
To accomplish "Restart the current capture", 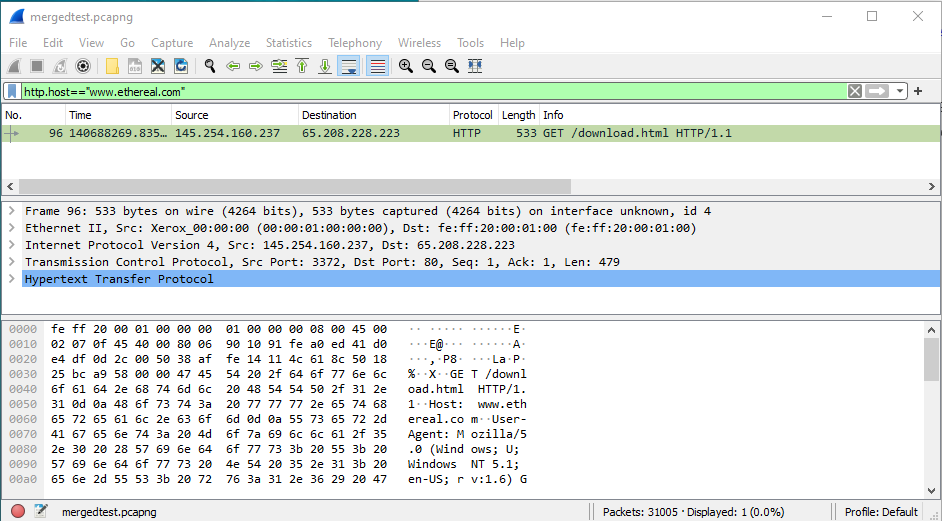I will (59, 66).
